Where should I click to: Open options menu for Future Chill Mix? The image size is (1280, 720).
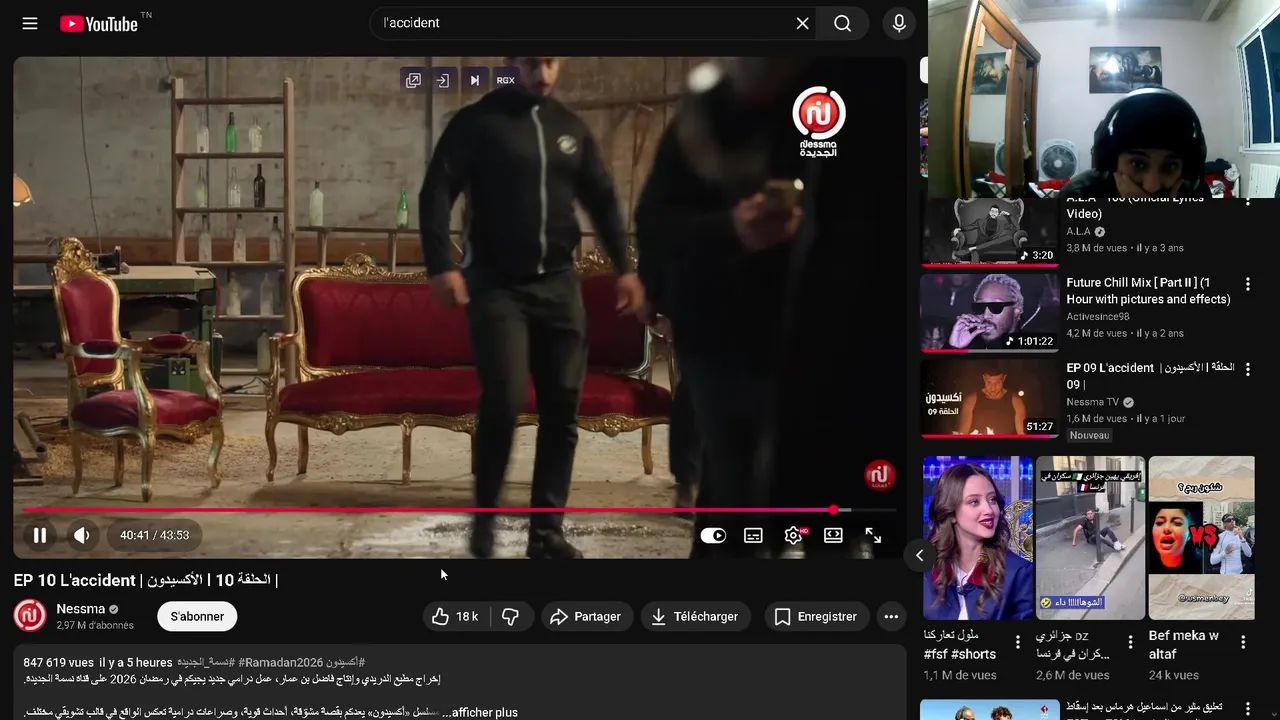(x=1247, y=285)
